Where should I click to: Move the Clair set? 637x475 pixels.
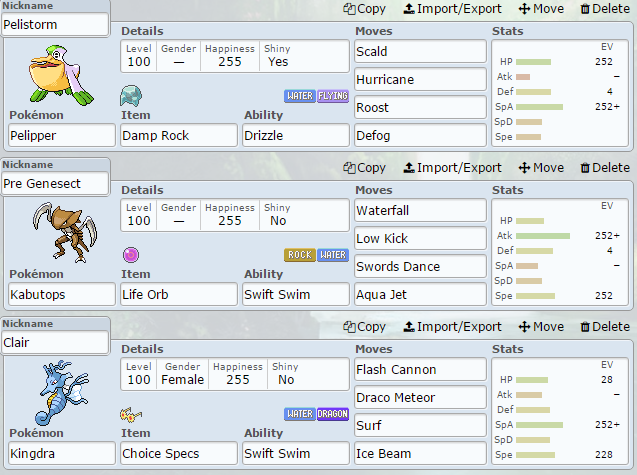[x=541, y=327]
